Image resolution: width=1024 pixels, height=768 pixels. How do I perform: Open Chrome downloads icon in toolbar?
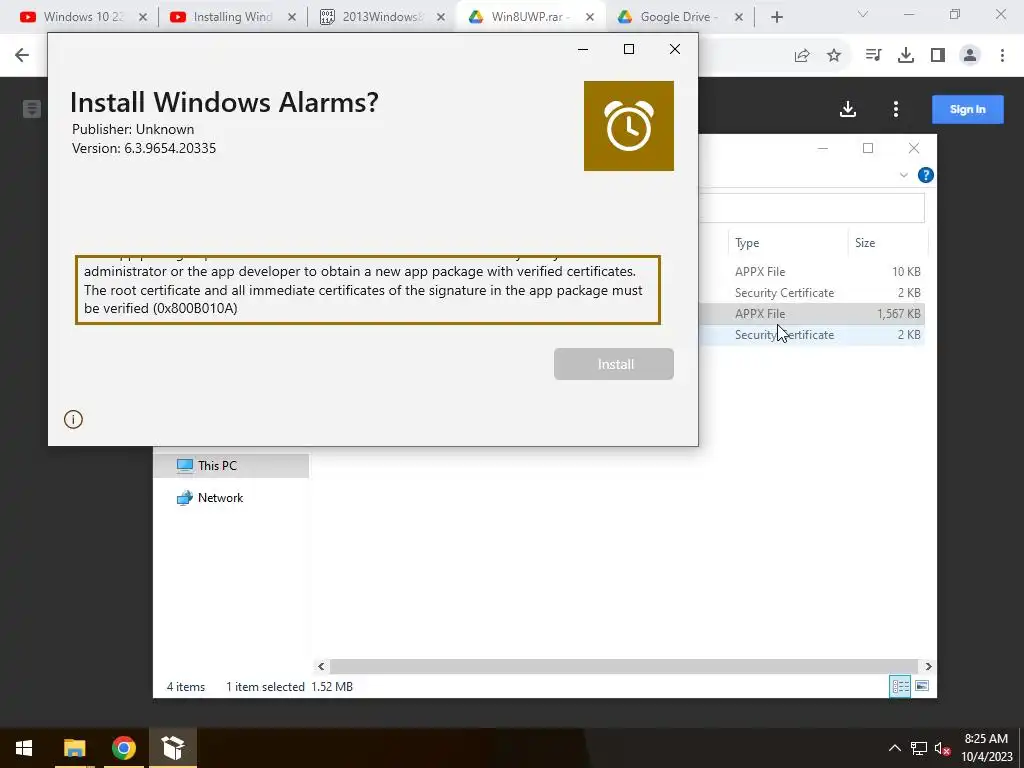click(x=905, y=56)
